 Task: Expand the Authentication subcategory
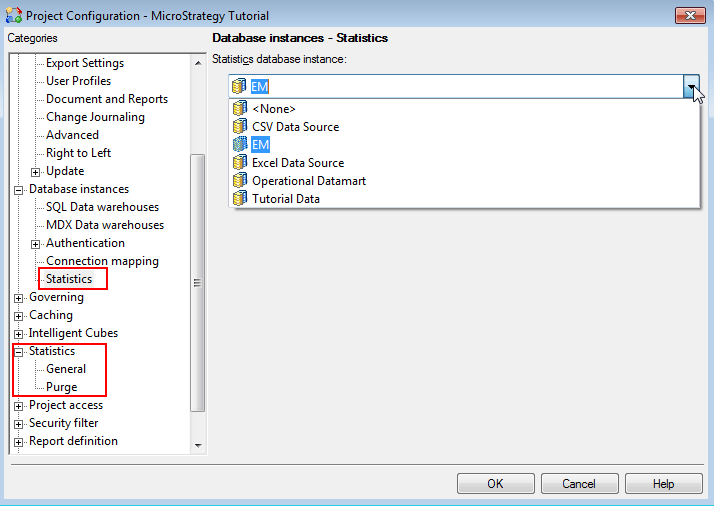click(x=36, y=244)
